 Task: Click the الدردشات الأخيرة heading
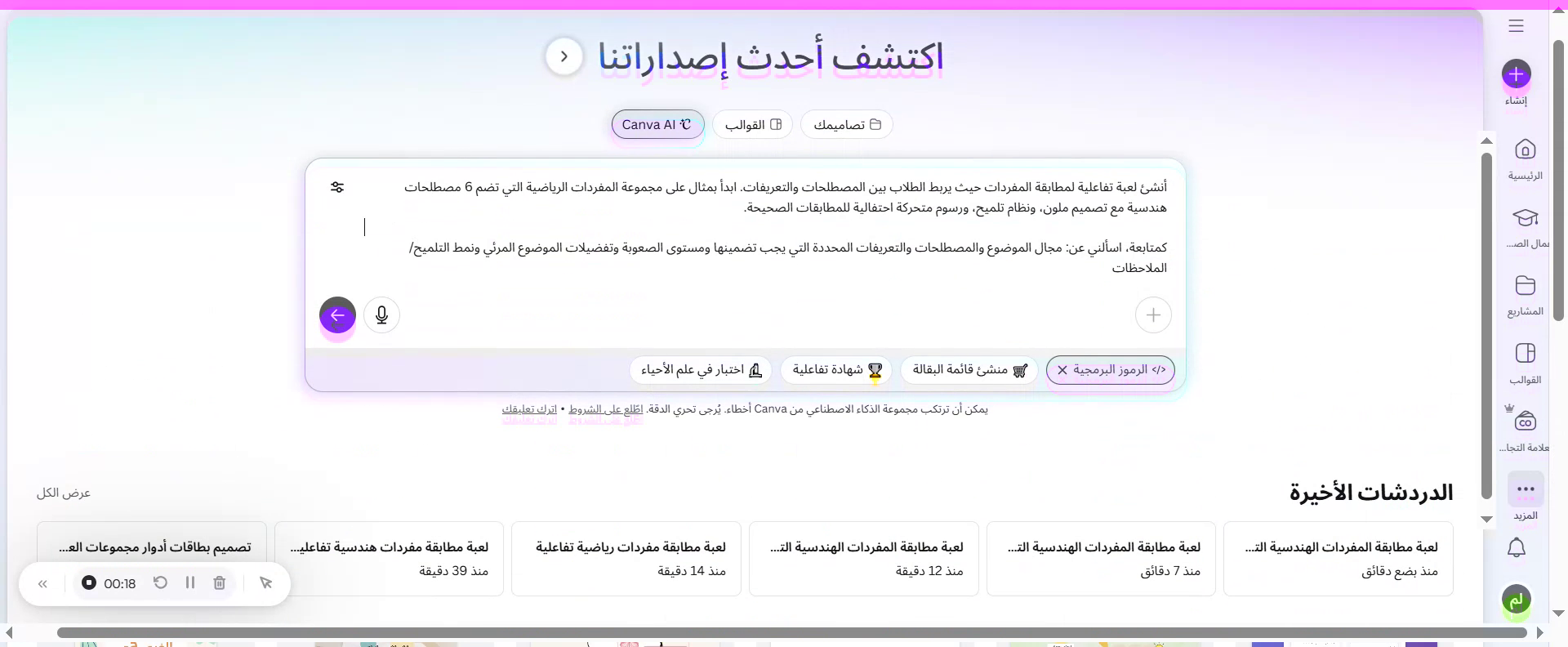tap(1371, 493)
